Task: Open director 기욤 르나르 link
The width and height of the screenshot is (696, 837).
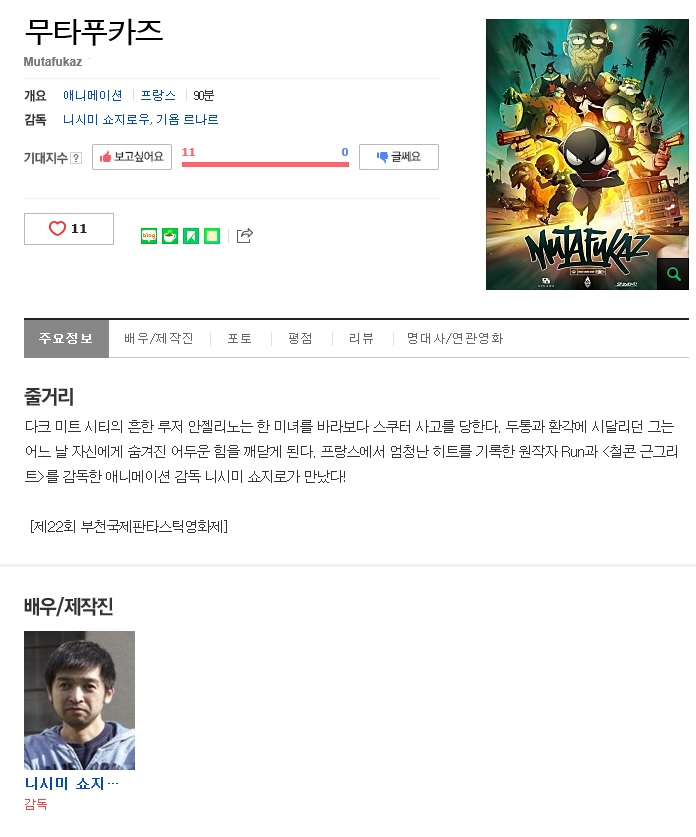Action: (x=187, y=120)
